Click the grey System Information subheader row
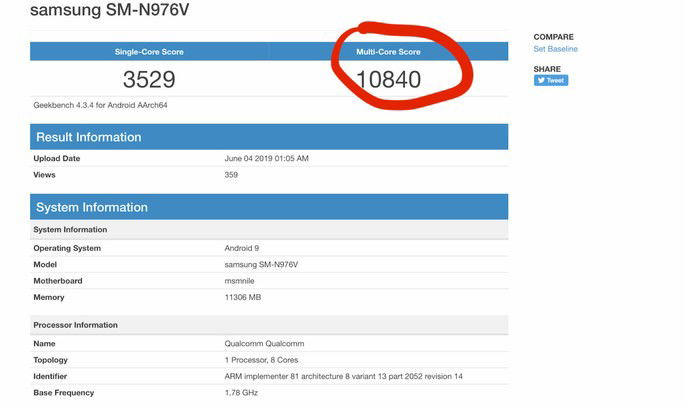Viewport: 685px width, 407px height. [x=269, y=230]
